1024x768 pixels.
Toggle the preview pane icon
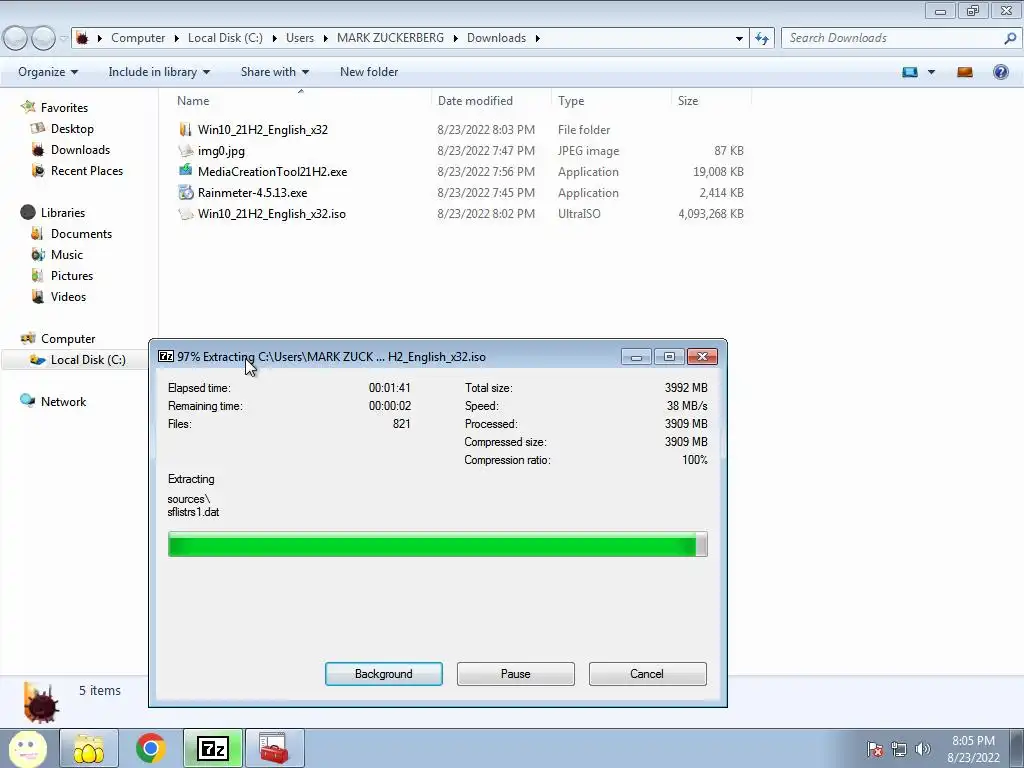[965, 72]
